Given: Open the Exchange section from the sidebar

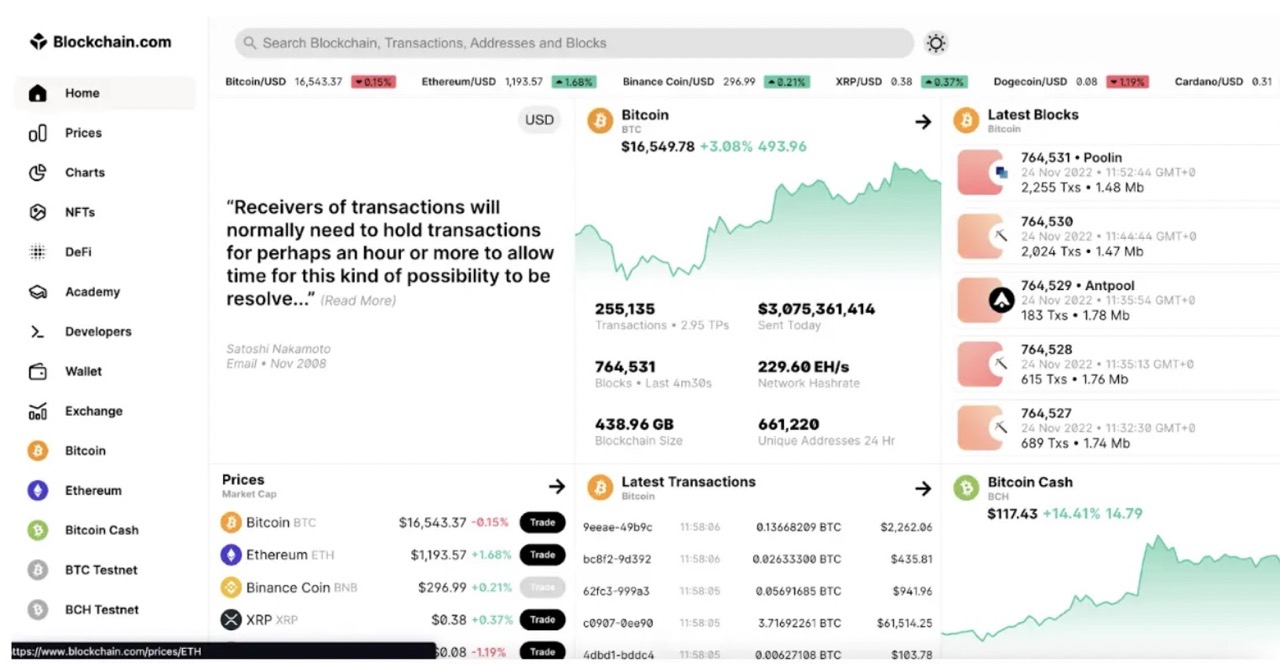Looking at the screenshot, I should pos(36,411).
